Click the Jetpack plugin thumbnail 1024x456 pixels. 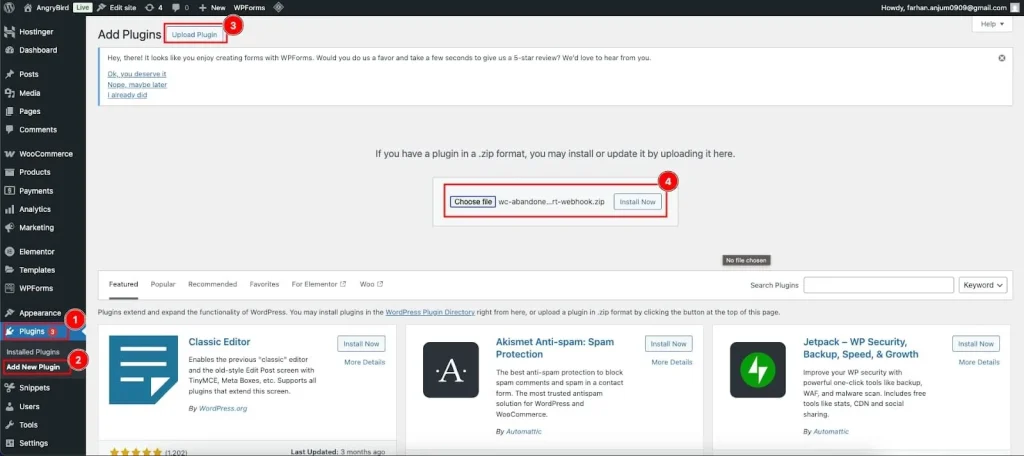coord(758,370)
